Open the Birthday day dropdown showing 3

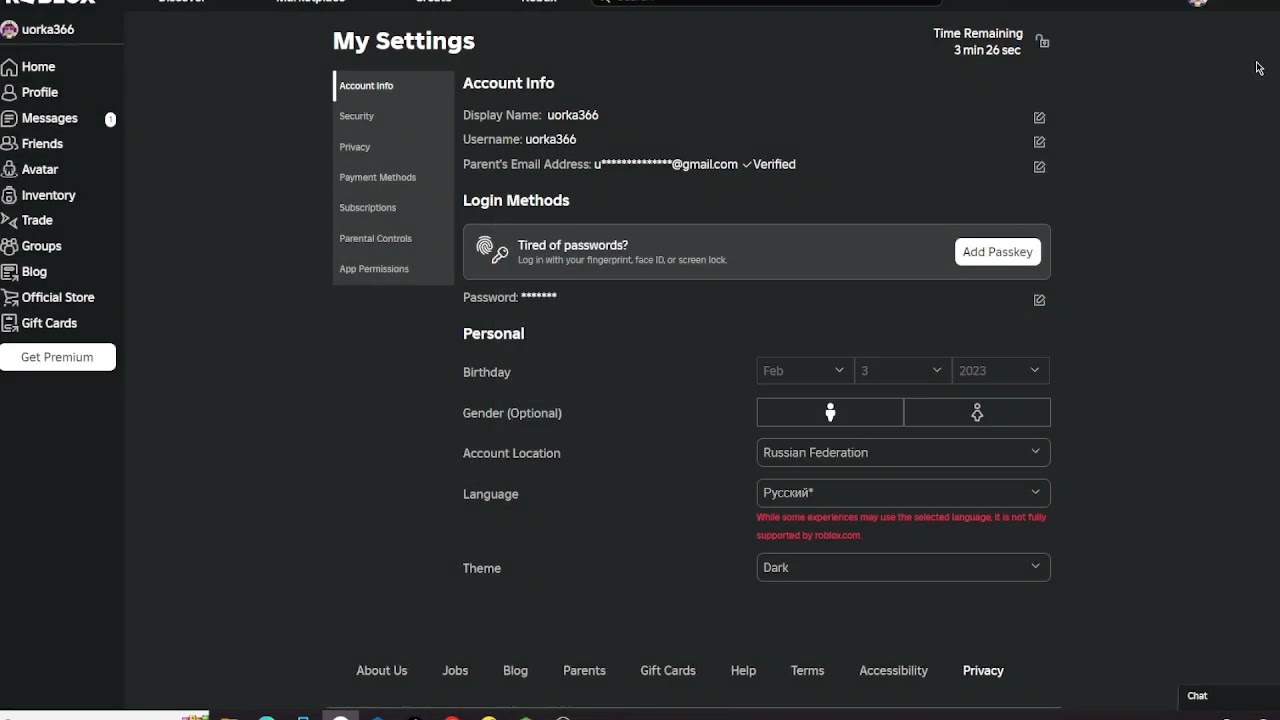pos(903,371)
